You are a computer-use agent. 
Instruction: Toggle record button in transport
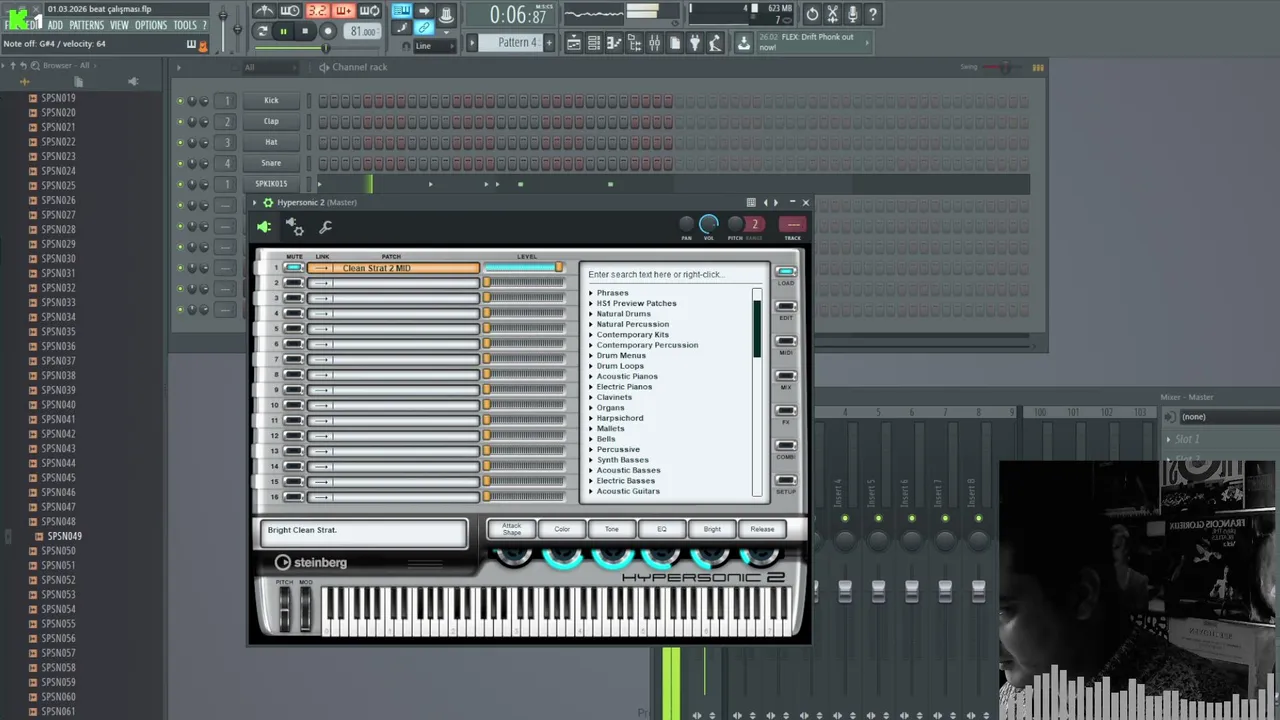[327, 32]
